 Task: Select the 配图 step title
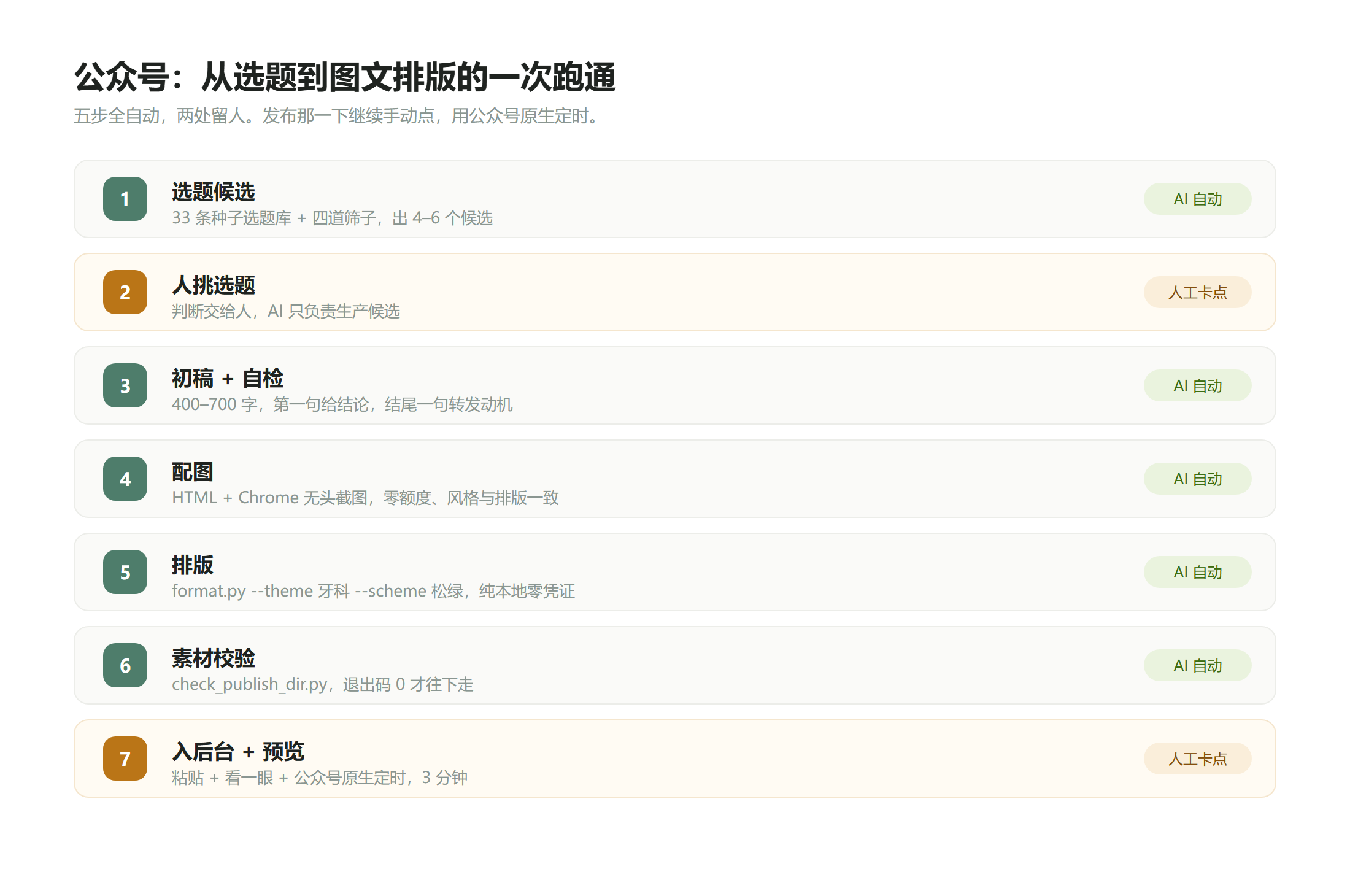(193, 472)
